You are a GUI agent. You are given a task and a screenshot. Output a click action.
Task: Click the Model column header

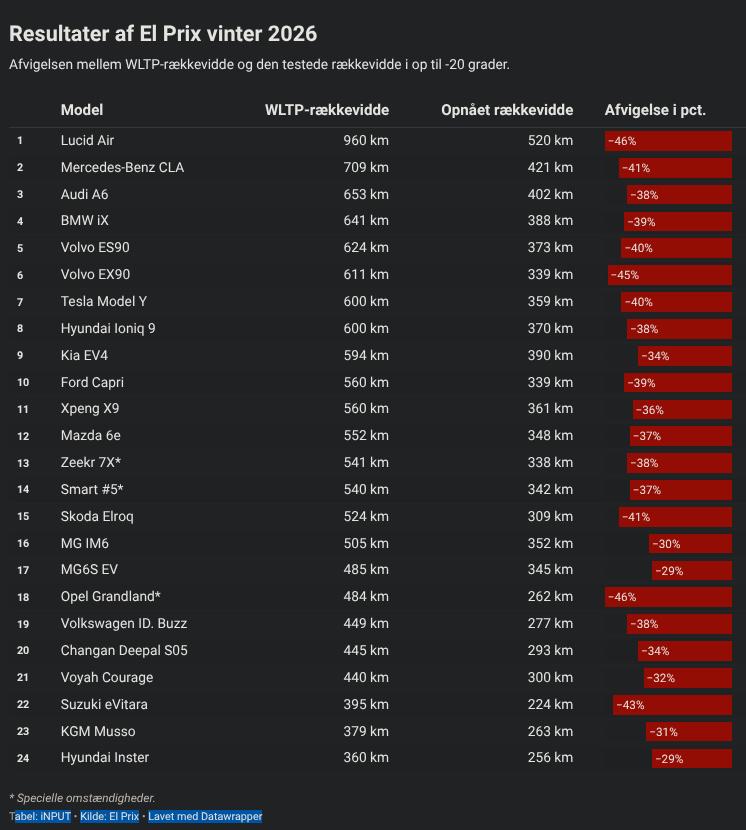click(x=82, y=110)
